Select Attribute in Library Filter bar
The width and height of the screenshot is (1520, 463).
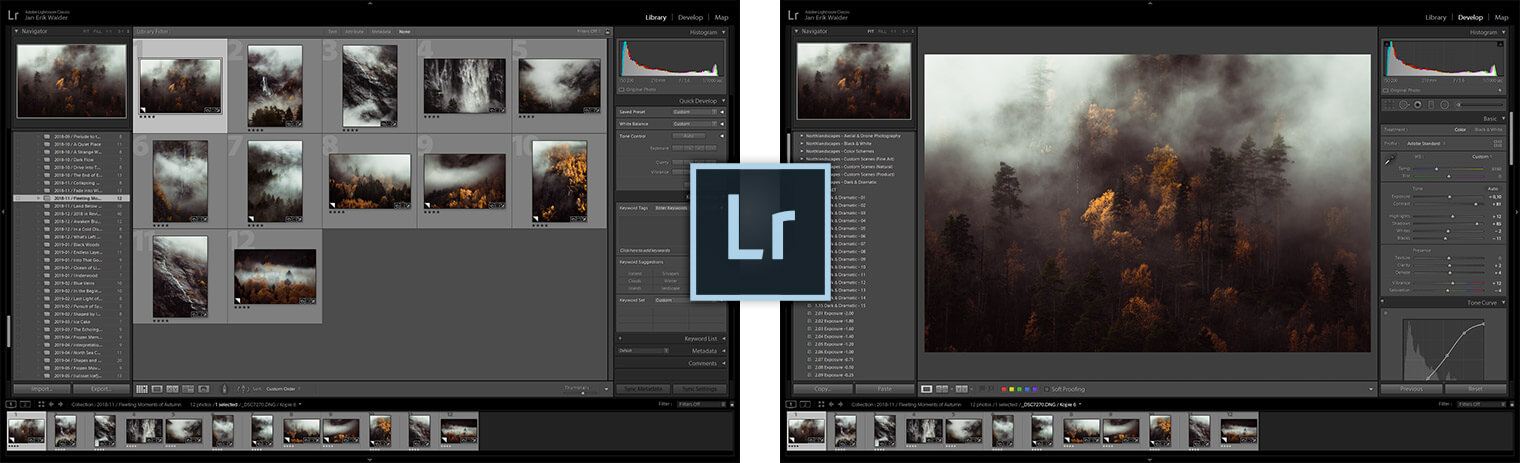tap(354, 32)
